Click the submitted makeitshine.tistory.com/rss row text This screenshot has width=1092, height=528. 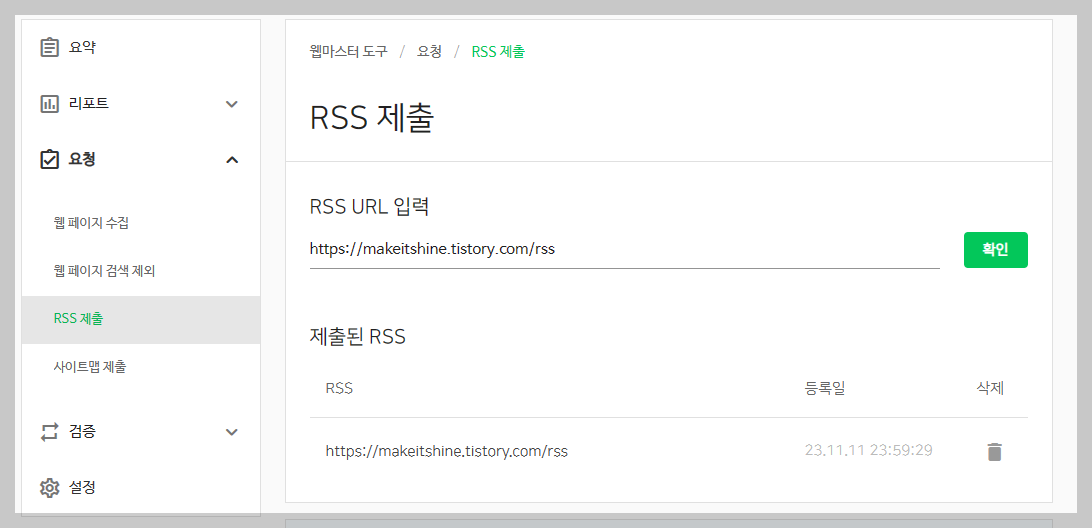[446, 451]
